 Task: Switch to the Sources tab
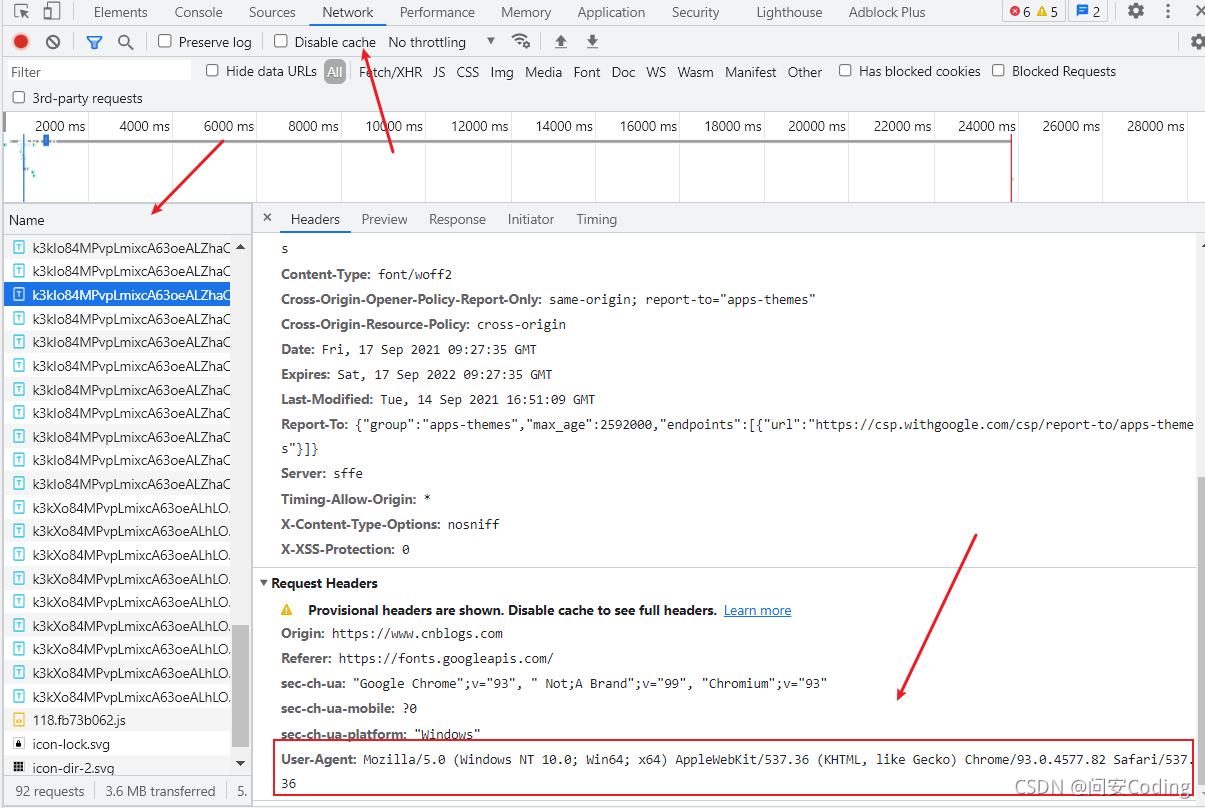coord(272,12)
